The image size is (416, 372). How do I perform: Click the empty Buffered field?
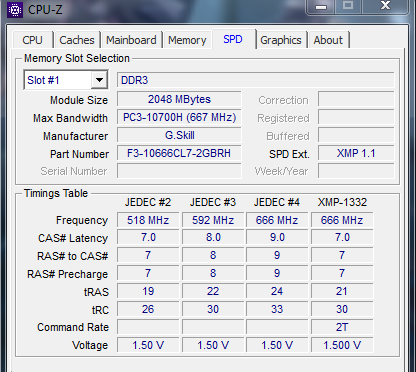click(x=356, y=135)
